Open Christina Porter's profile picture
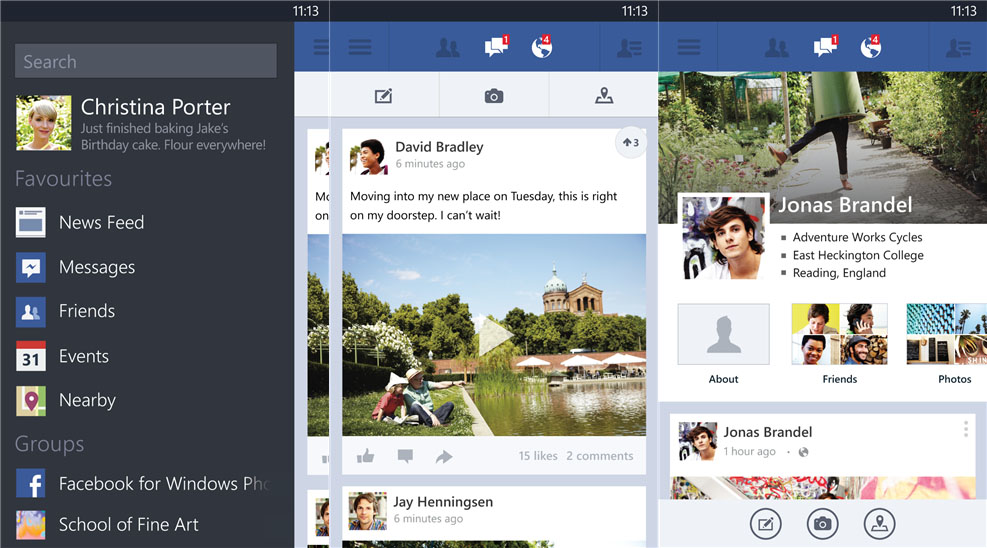The image size is (987, 548). coord(43,123)
